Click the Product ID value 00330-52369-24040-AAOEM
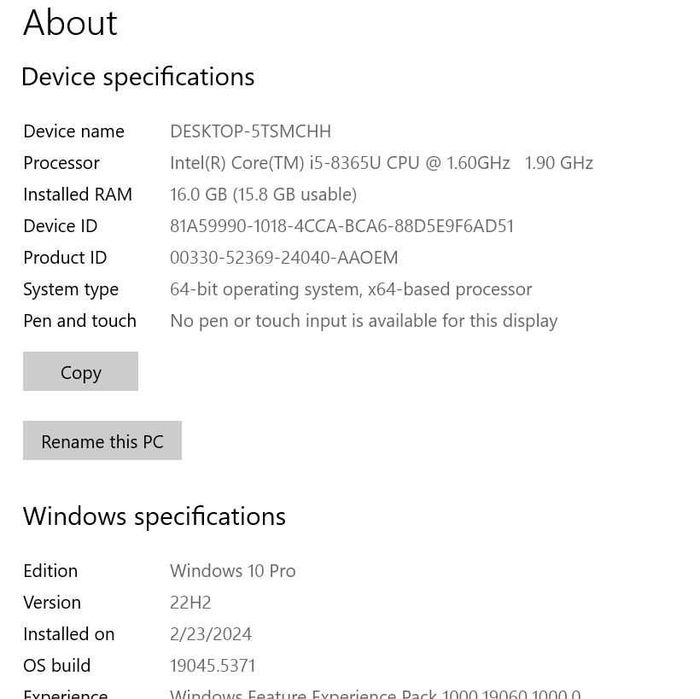Image resolution: width=700 pixels, height=699 pixels. click(x=284, y=258)
